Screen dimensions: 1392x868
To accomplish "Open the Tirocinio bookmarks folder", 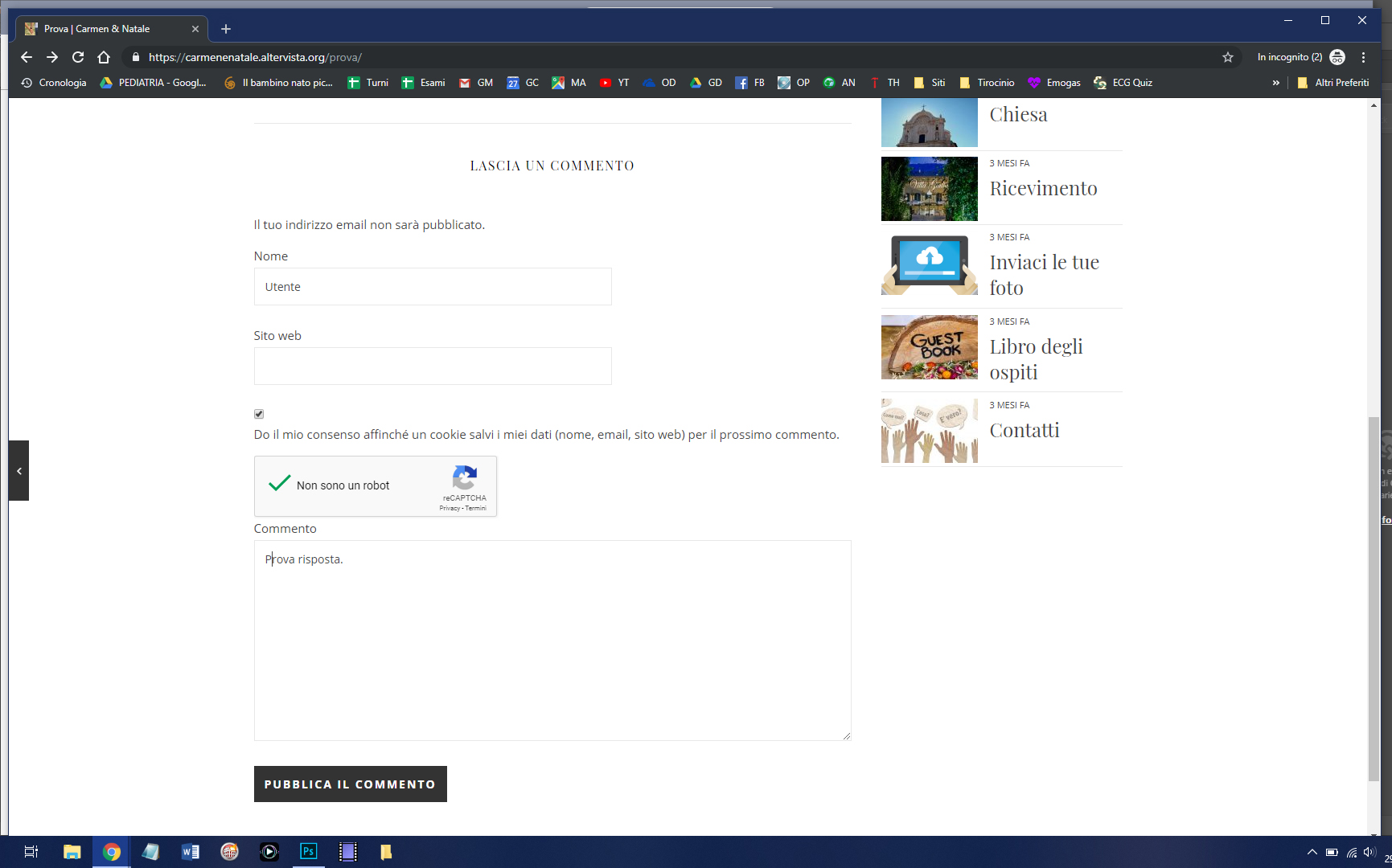I will (x=987, y=83).
